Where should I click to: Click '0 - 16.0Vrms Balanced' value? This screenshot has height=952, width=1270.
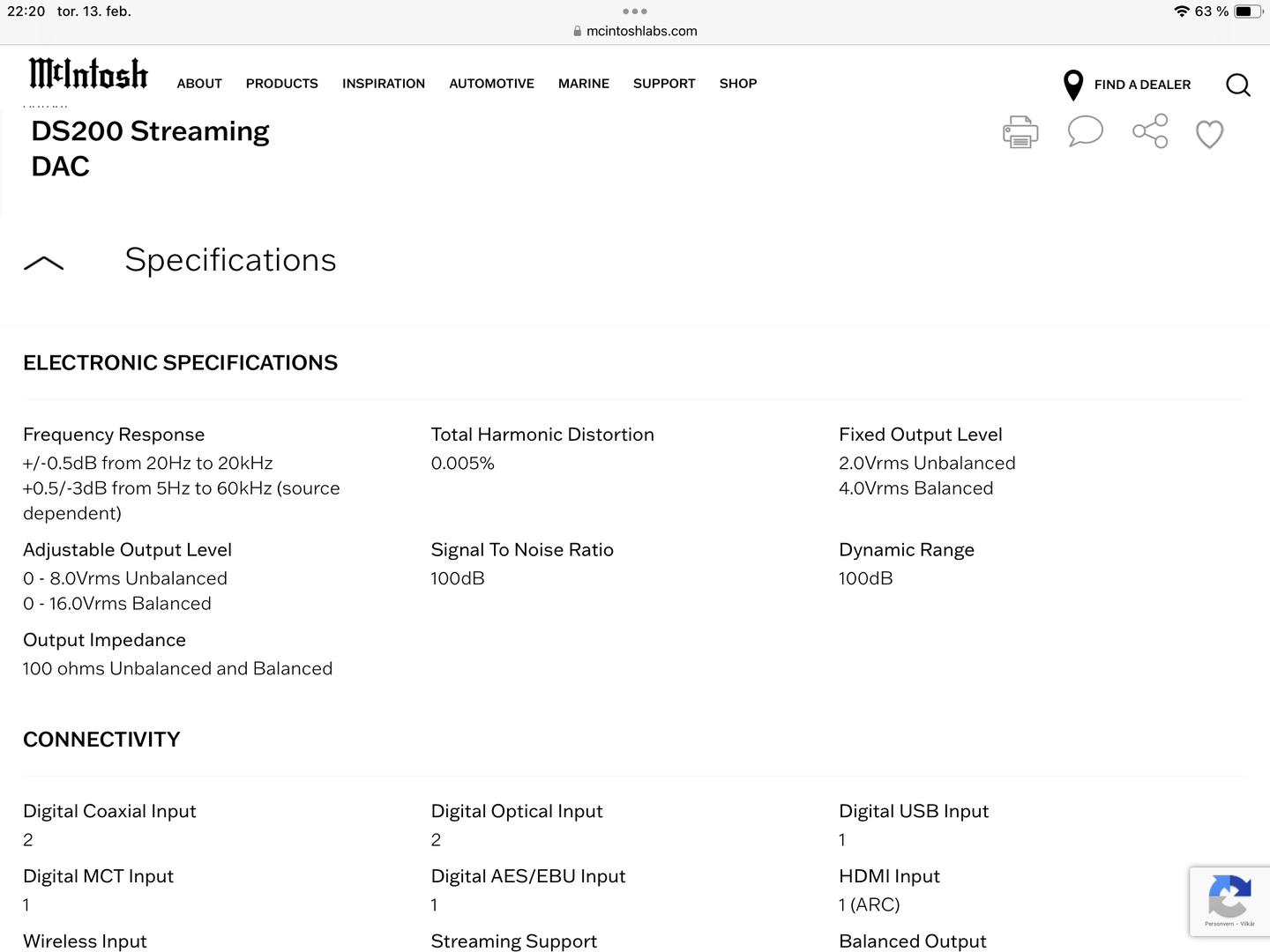[x=117, y=604]
